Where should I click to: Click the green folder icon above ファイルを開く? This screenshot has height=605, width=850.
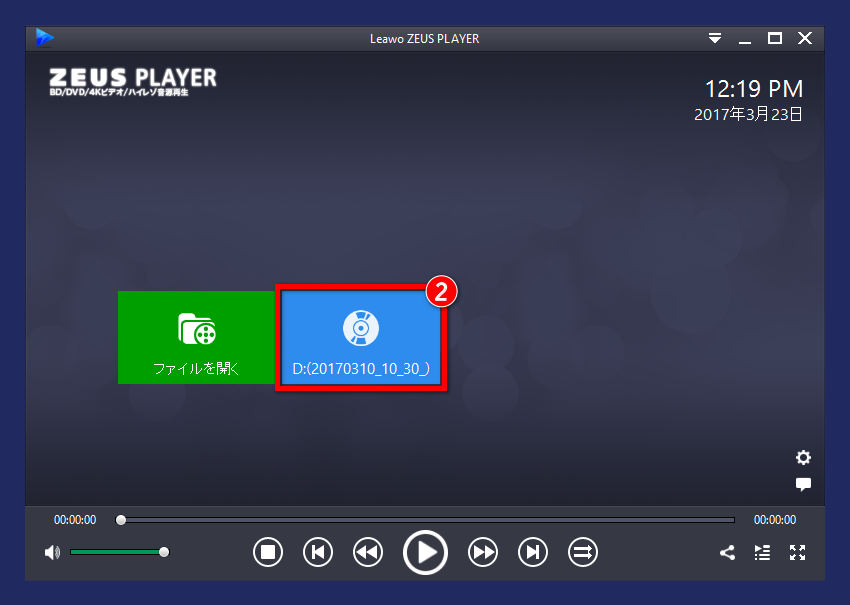pos(195,327)
